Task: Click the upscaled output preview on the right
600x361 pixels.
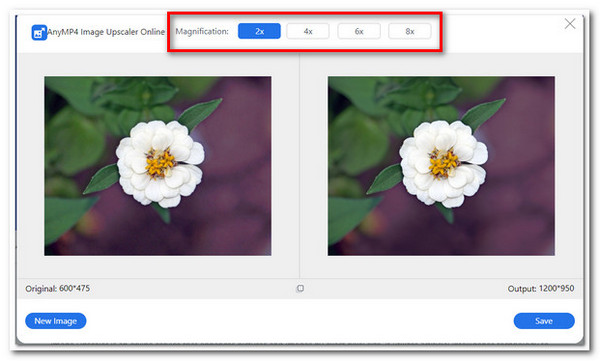Action: click(441, 166)
